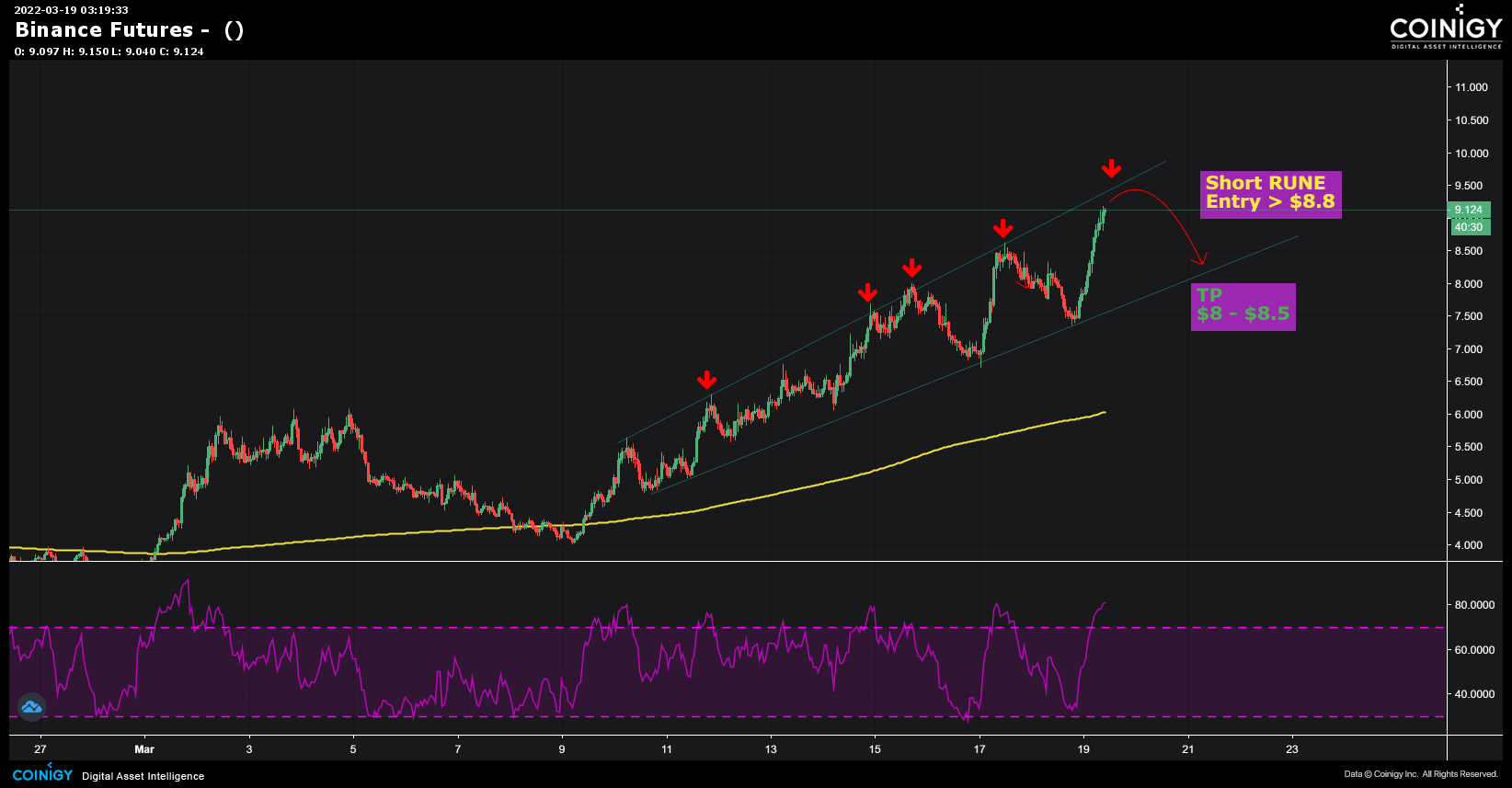Image resolution: width=1512 pixels, height=788 pixels.
Task: Select the 'Short RUNE Entry > $8.8' annotation
Action: click(1270, 194)
